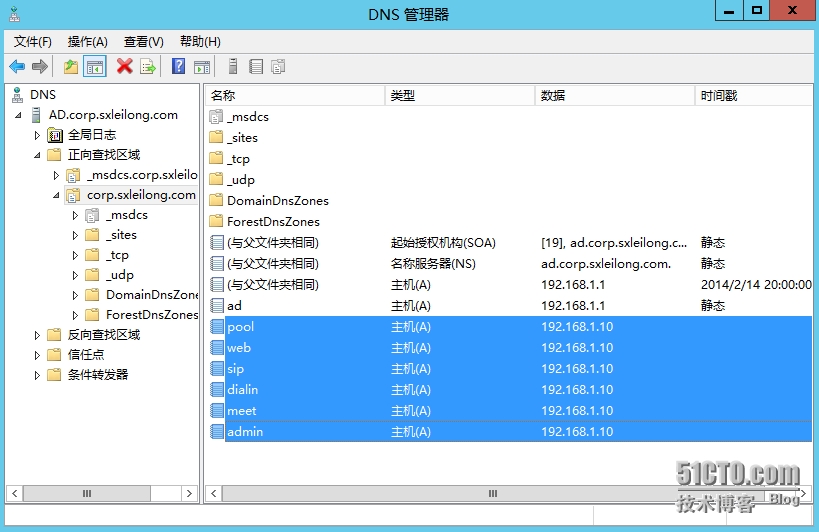Click the pool record icon
819x532 pixels.
coord(216,327)
